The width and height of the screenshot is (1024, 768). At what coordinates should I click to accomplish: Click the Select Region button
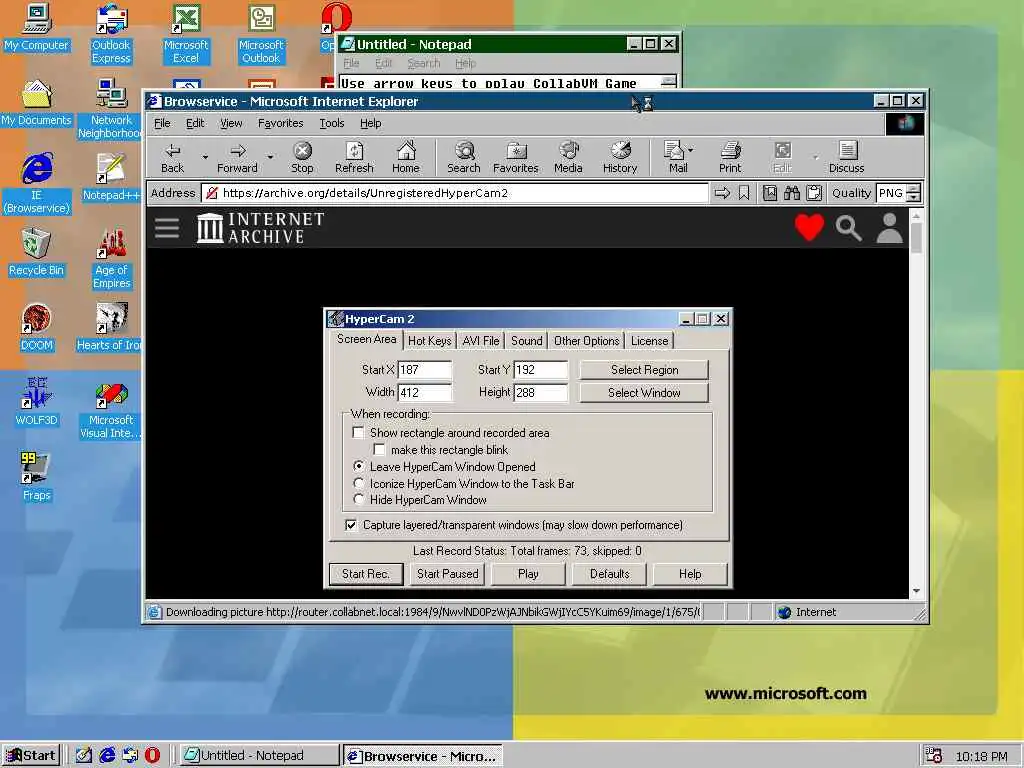point(644,370)
